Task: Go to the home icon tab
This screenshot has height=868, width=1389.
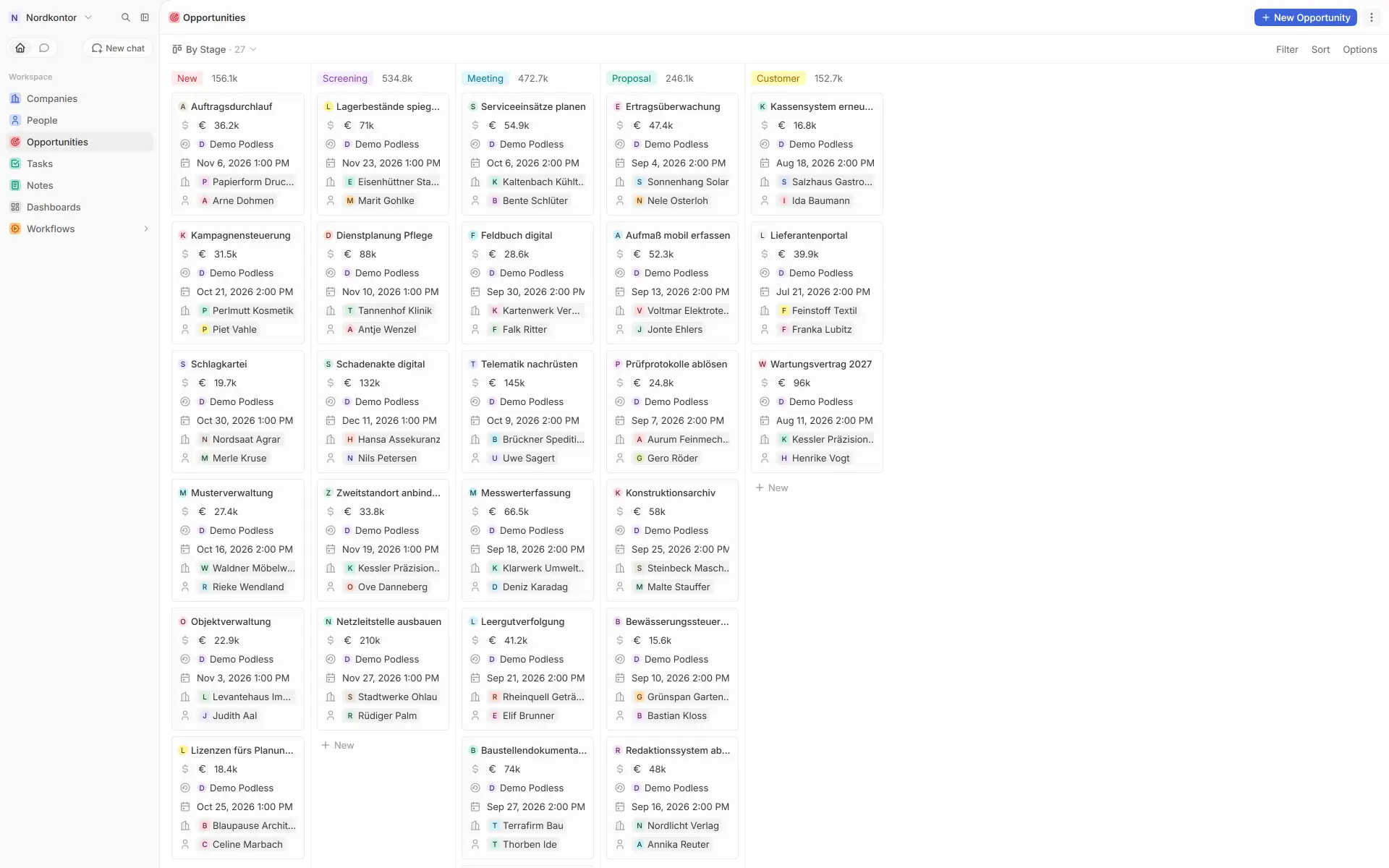Action: coord(20,48)
